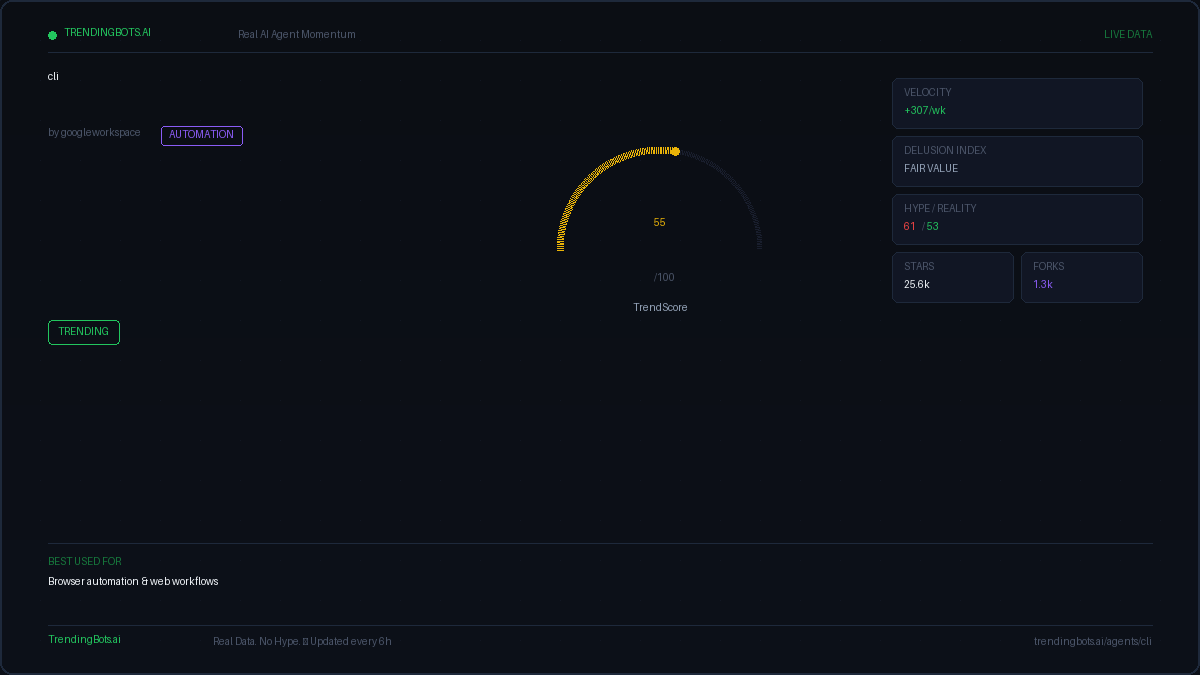
Task: Click the green status dot beside TRENDINGBOTS.AI
Action: point(52,35)
